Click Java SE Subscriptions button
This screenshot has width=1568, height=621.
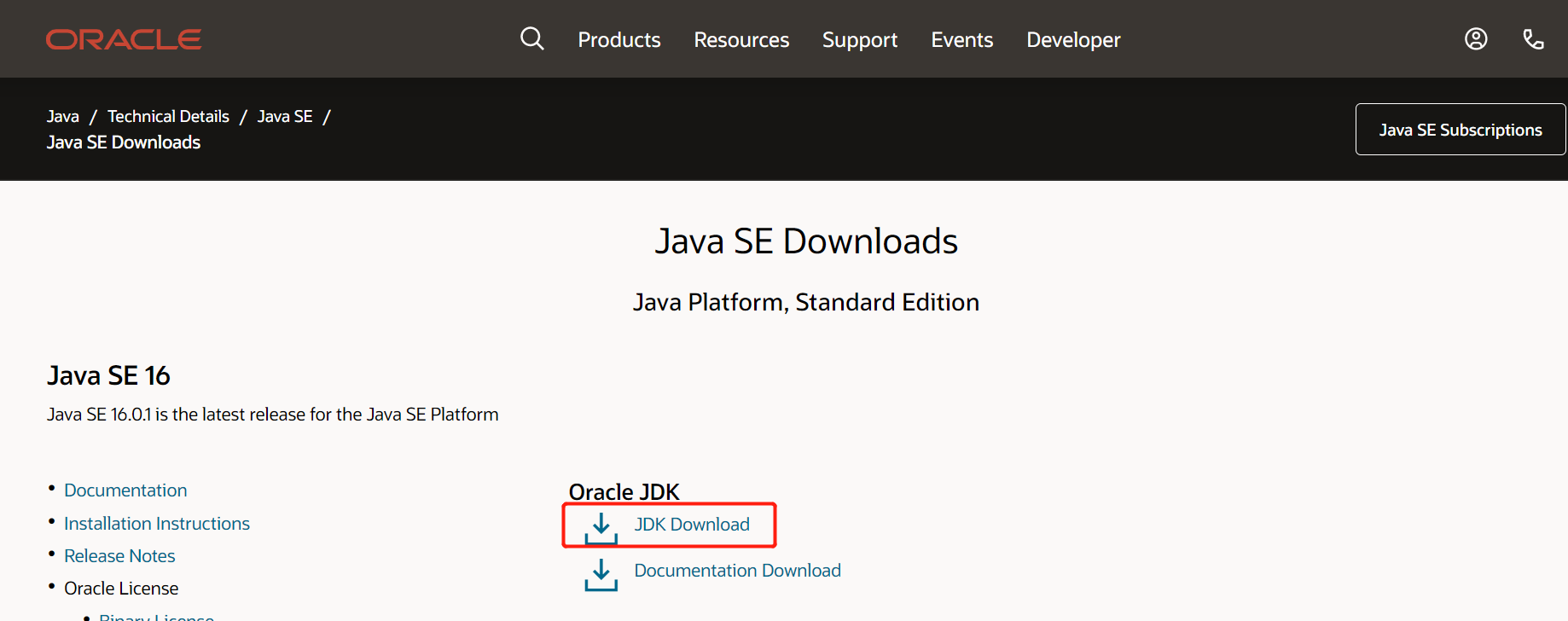point(1461,130)
